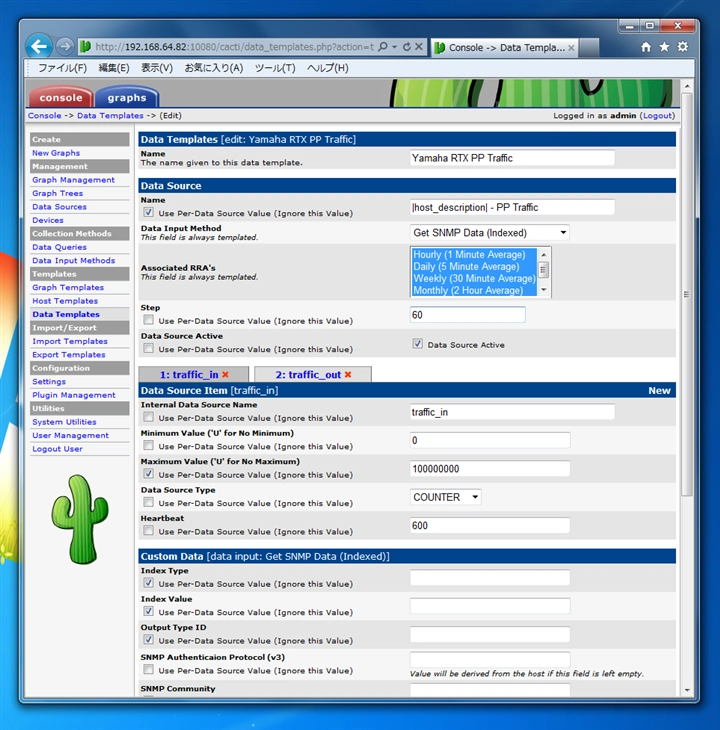Click the address bar refresh icon

click(406, 47)
